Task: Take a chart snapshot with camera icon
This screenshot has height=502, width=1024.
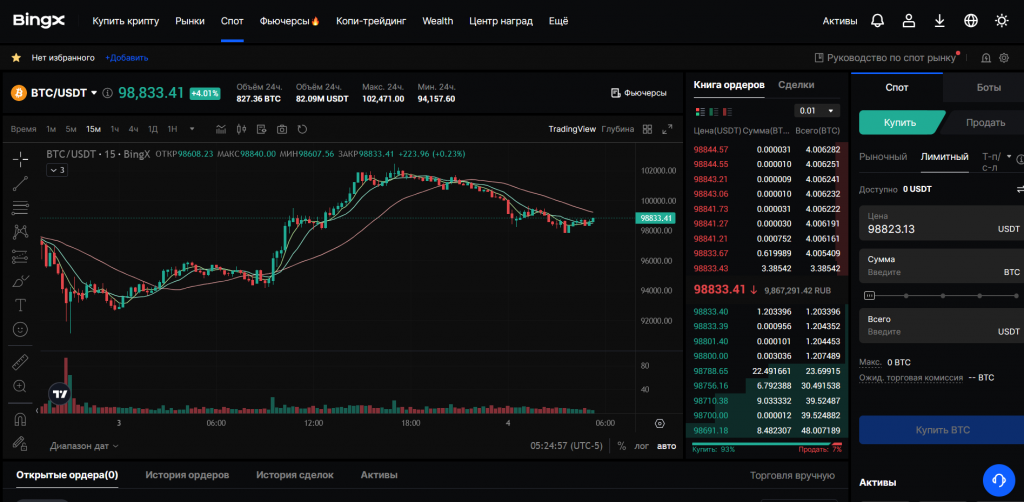Action: coord(281,129)
